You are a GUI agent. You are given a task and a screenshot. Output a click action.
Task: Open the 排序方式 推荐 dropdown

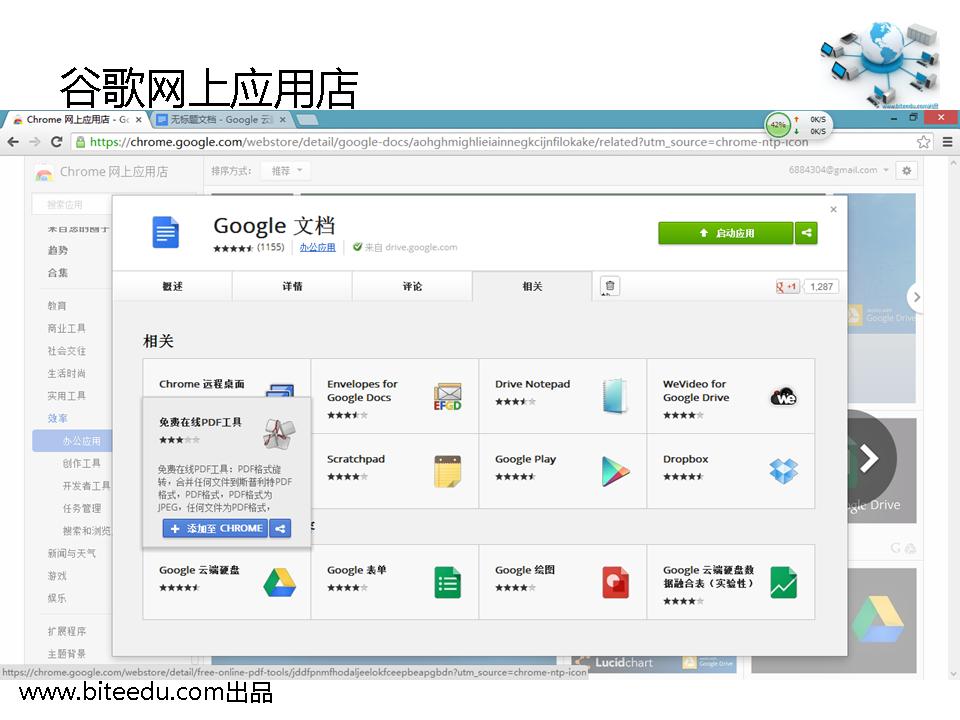point(287,171)
